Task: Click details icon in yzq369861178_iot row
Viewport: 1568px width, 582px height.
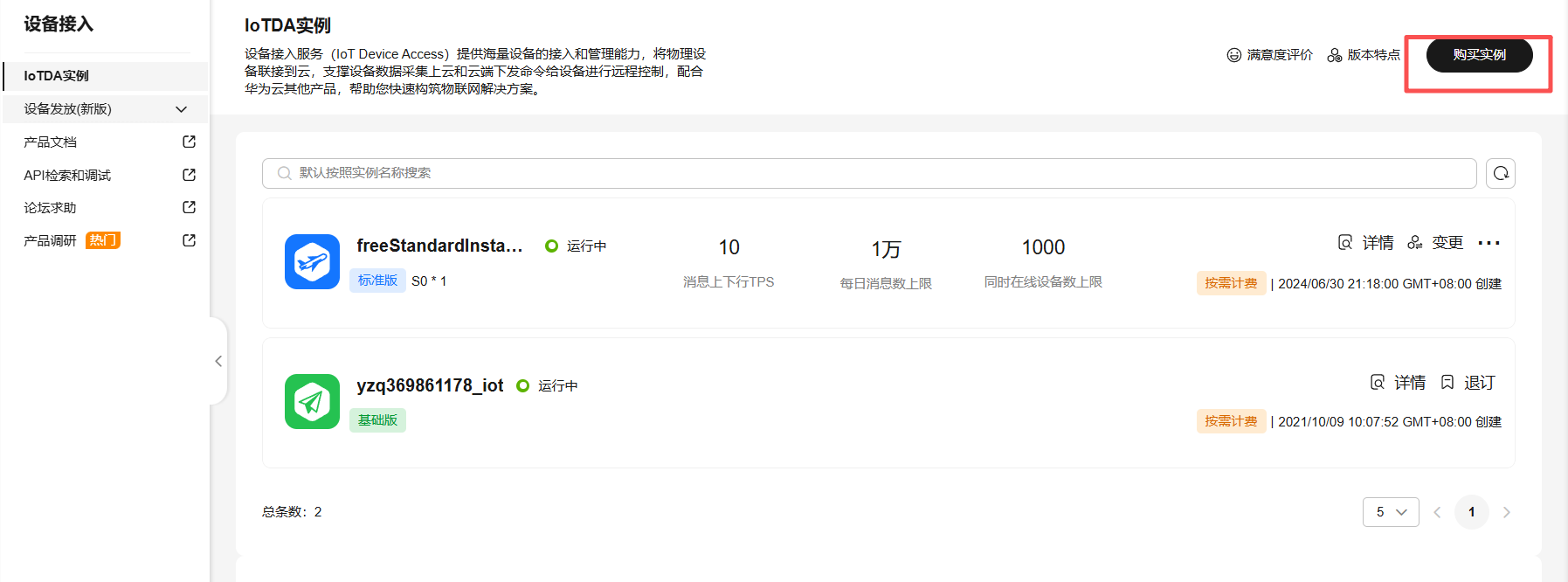Action: (1378, 382)
